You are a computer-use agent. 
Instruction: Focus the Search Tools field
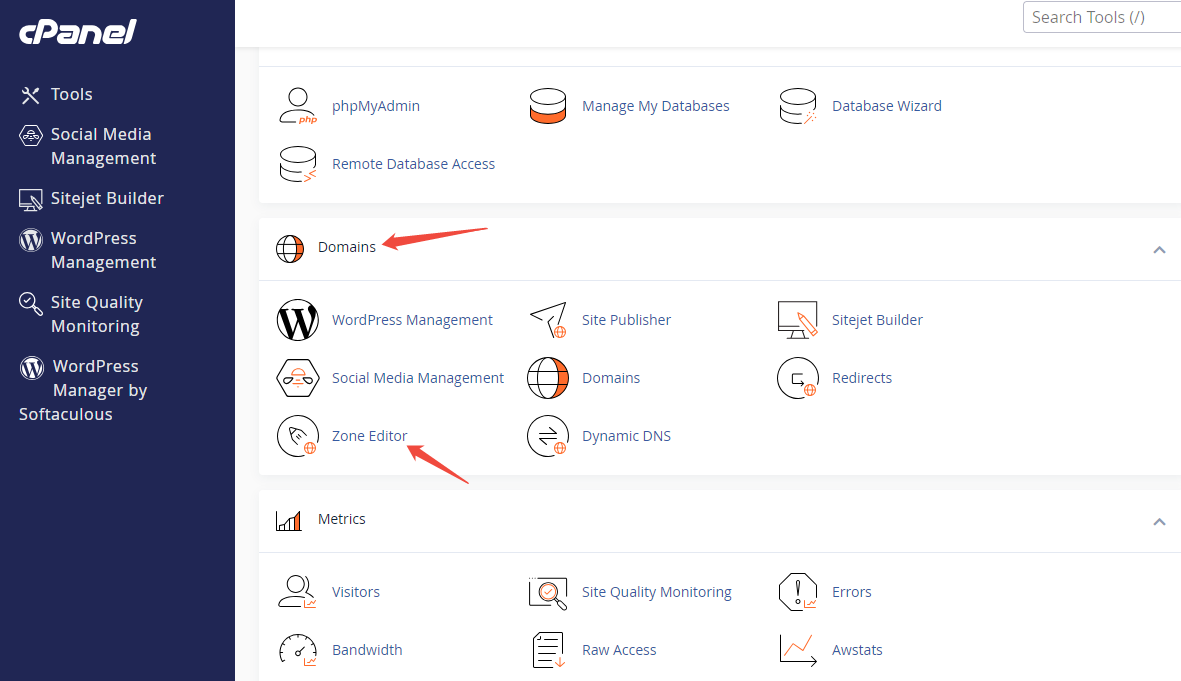click(x=1102, y=17)
